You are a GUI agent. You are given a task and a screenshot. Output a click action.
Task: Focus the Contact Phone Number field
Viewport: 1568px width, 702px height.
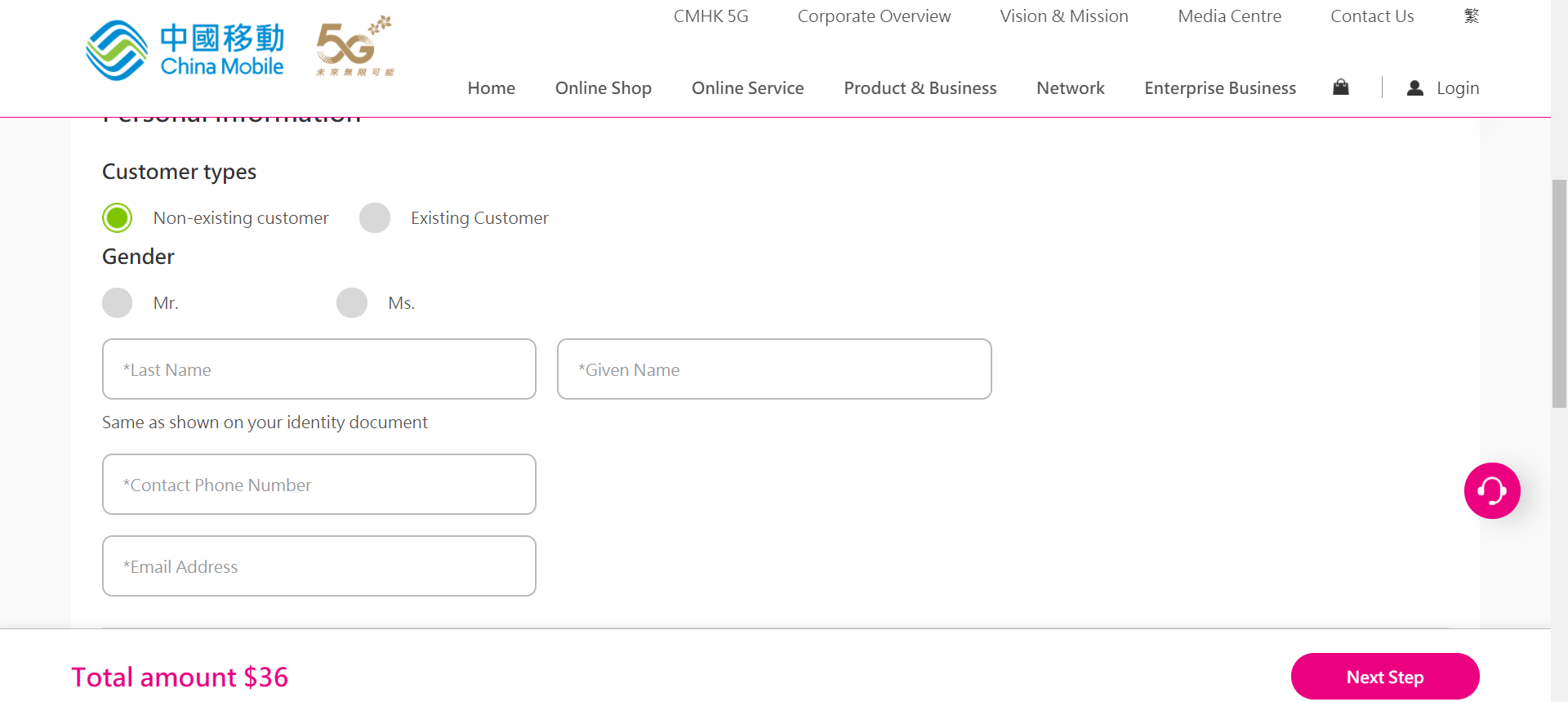319,485
